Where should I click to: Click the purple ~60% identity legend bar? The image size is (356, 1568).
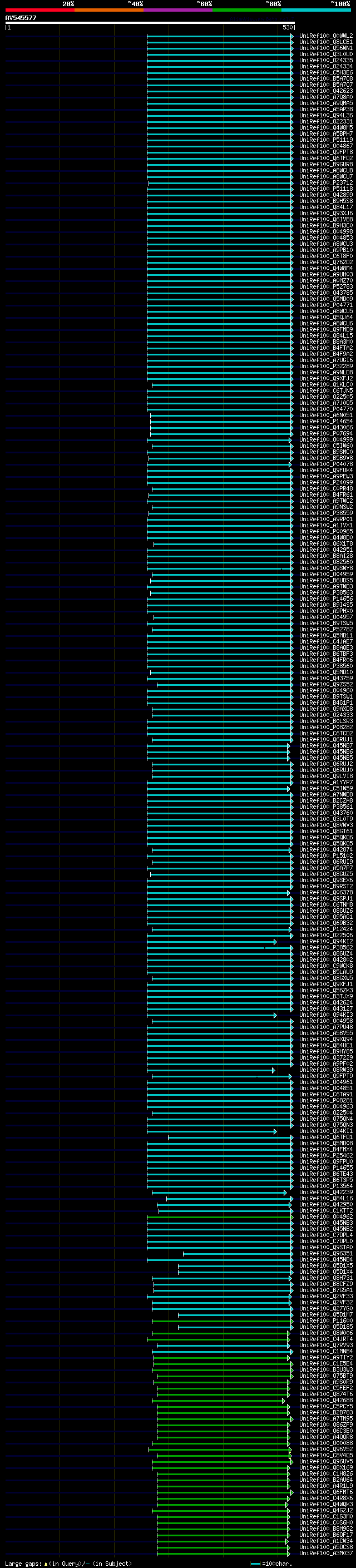(x=177, y=10)
